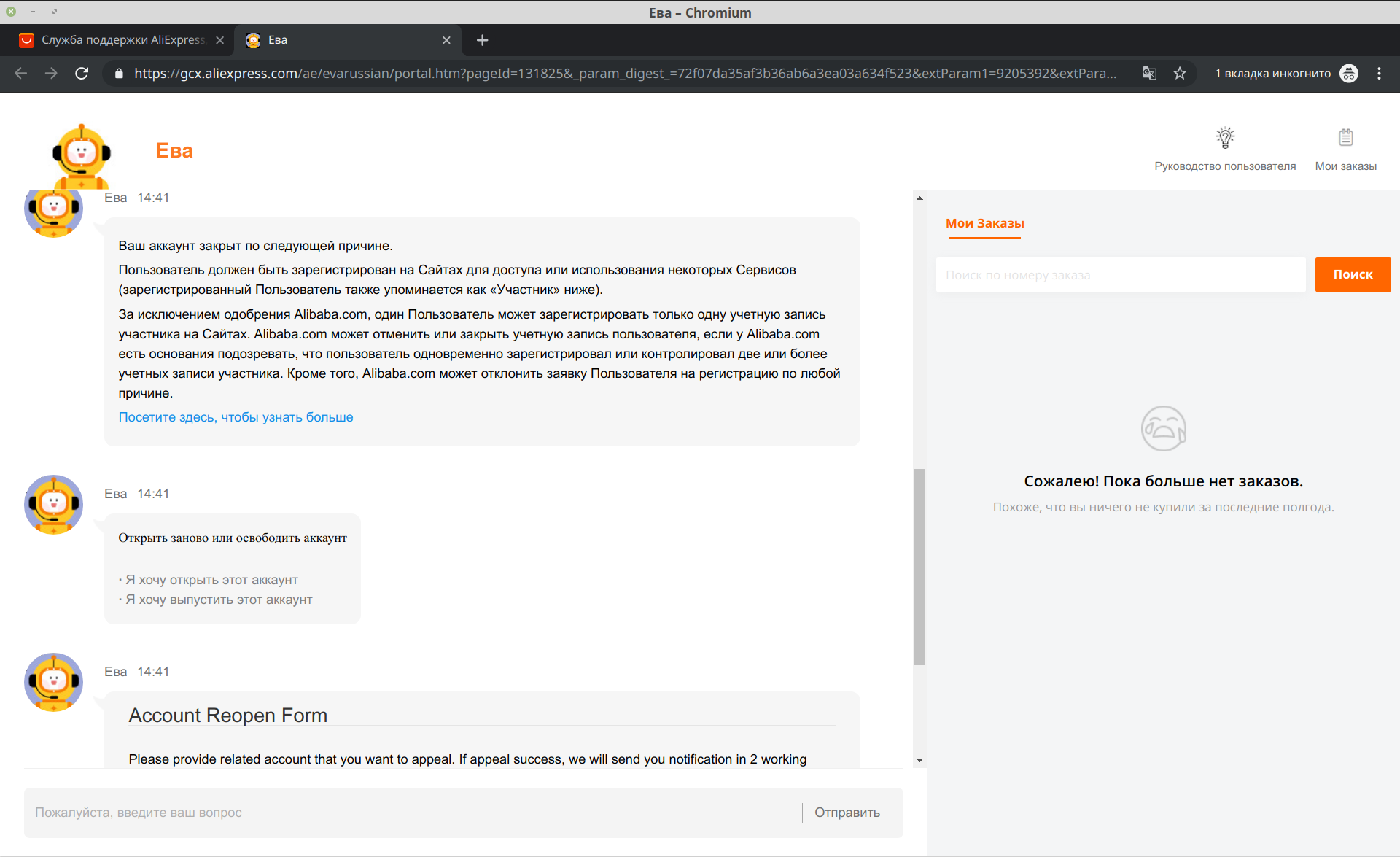Open the Посетите здесь, чтобы узнать больше link
1400x857 pixels.
click(236, 417)
